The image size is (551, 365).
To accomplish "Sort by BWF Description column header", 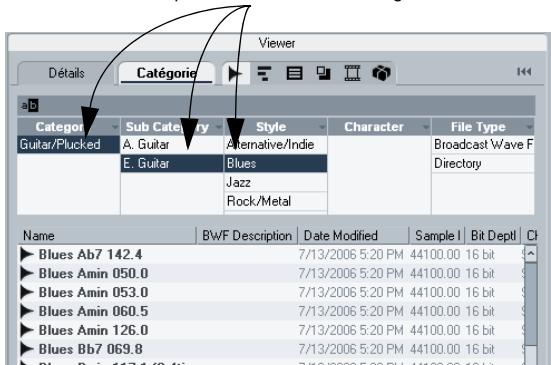I will coord(247,235).
